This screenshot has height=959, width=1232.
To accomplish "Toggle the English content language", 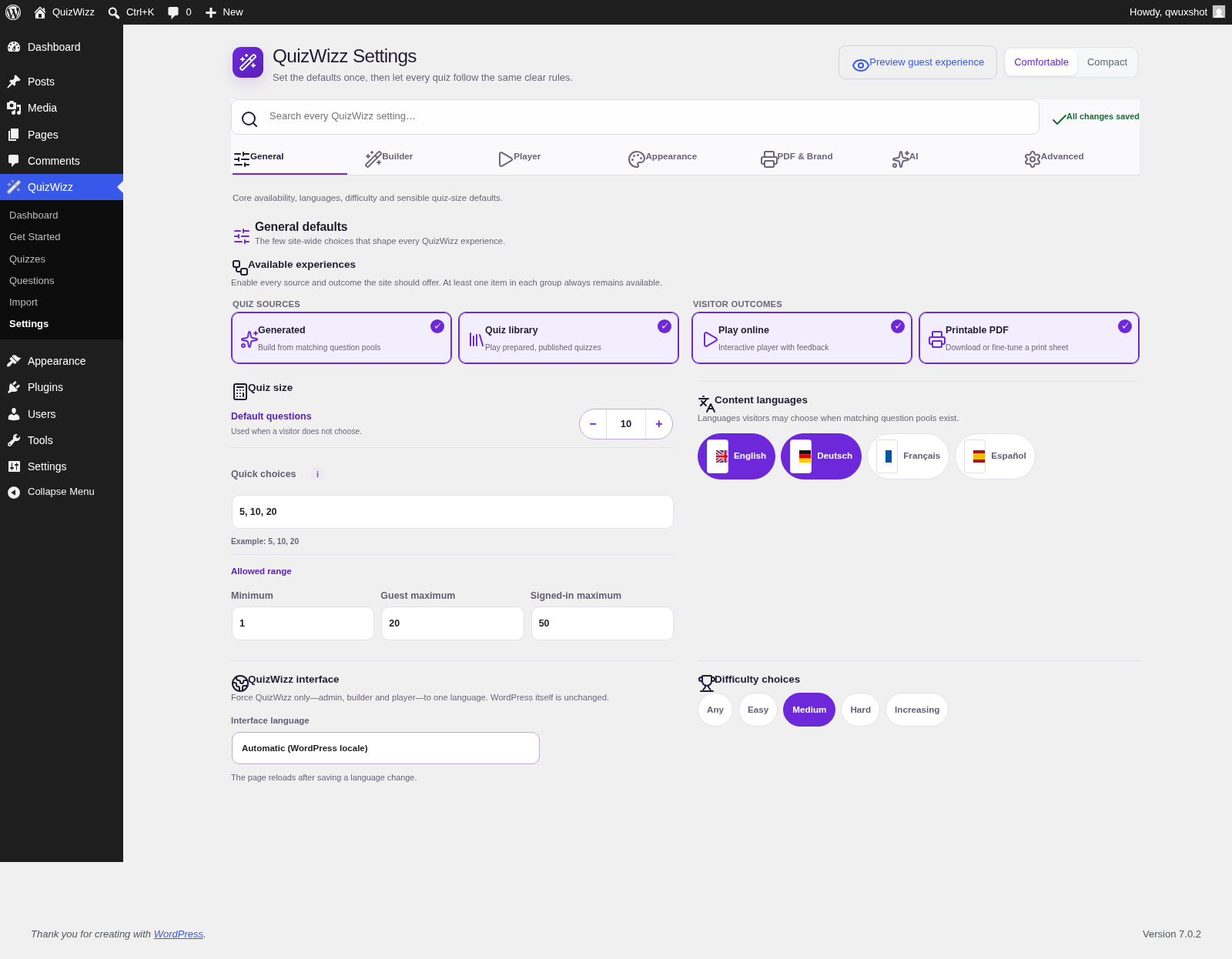I will 736,456.
